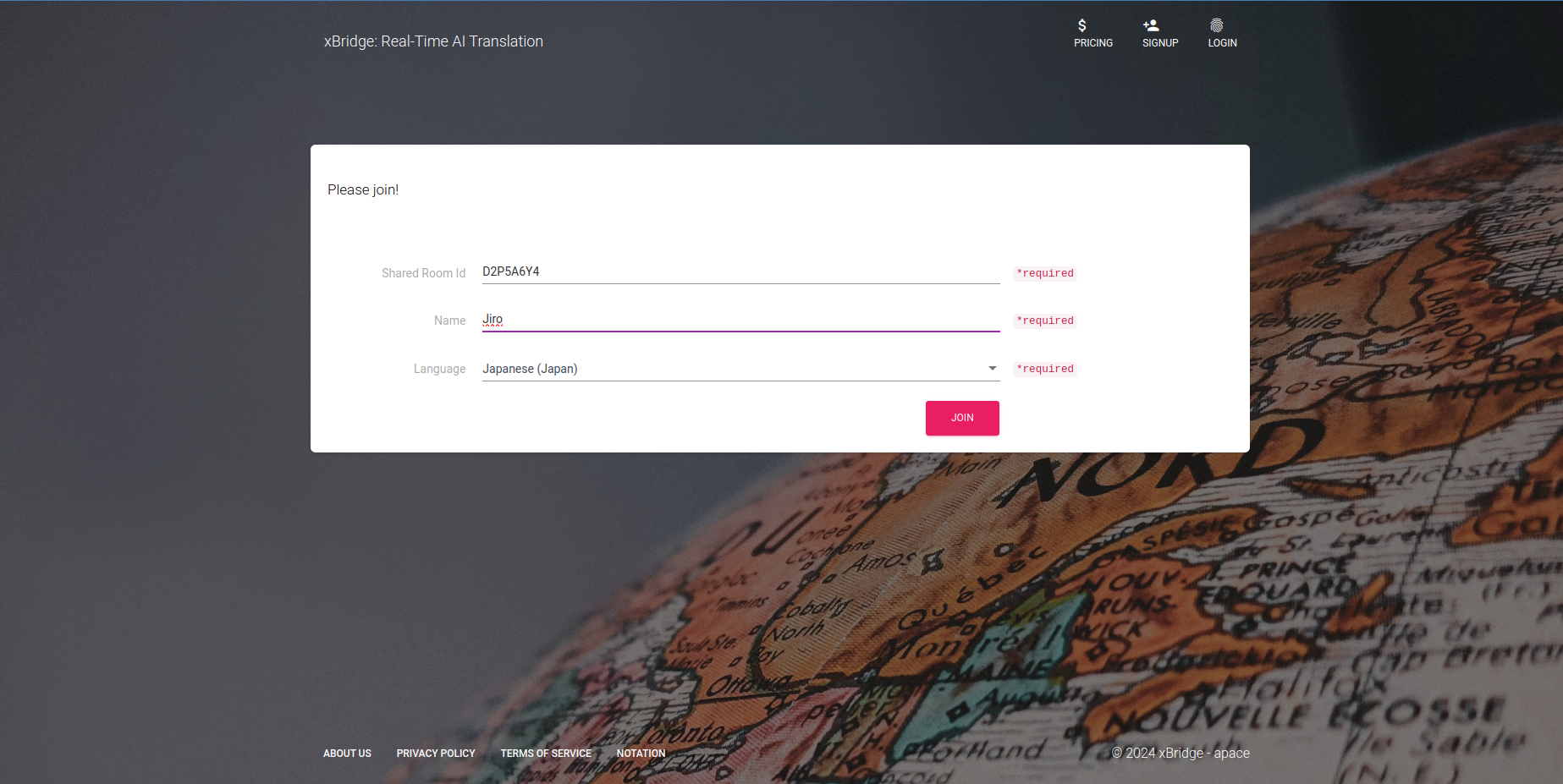
Task: Click the apace copyright link in the footer
Action: coord(1231,753)
